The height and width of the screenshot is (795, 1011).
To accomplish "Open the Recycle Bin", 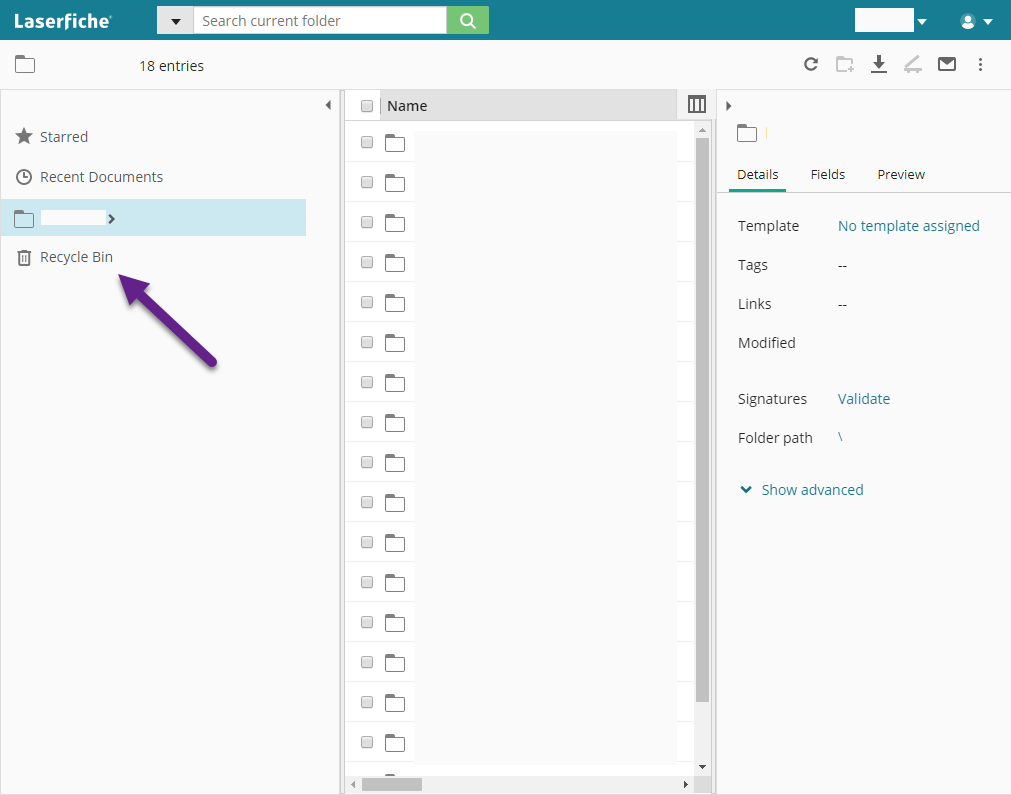I will pos(76,257).
